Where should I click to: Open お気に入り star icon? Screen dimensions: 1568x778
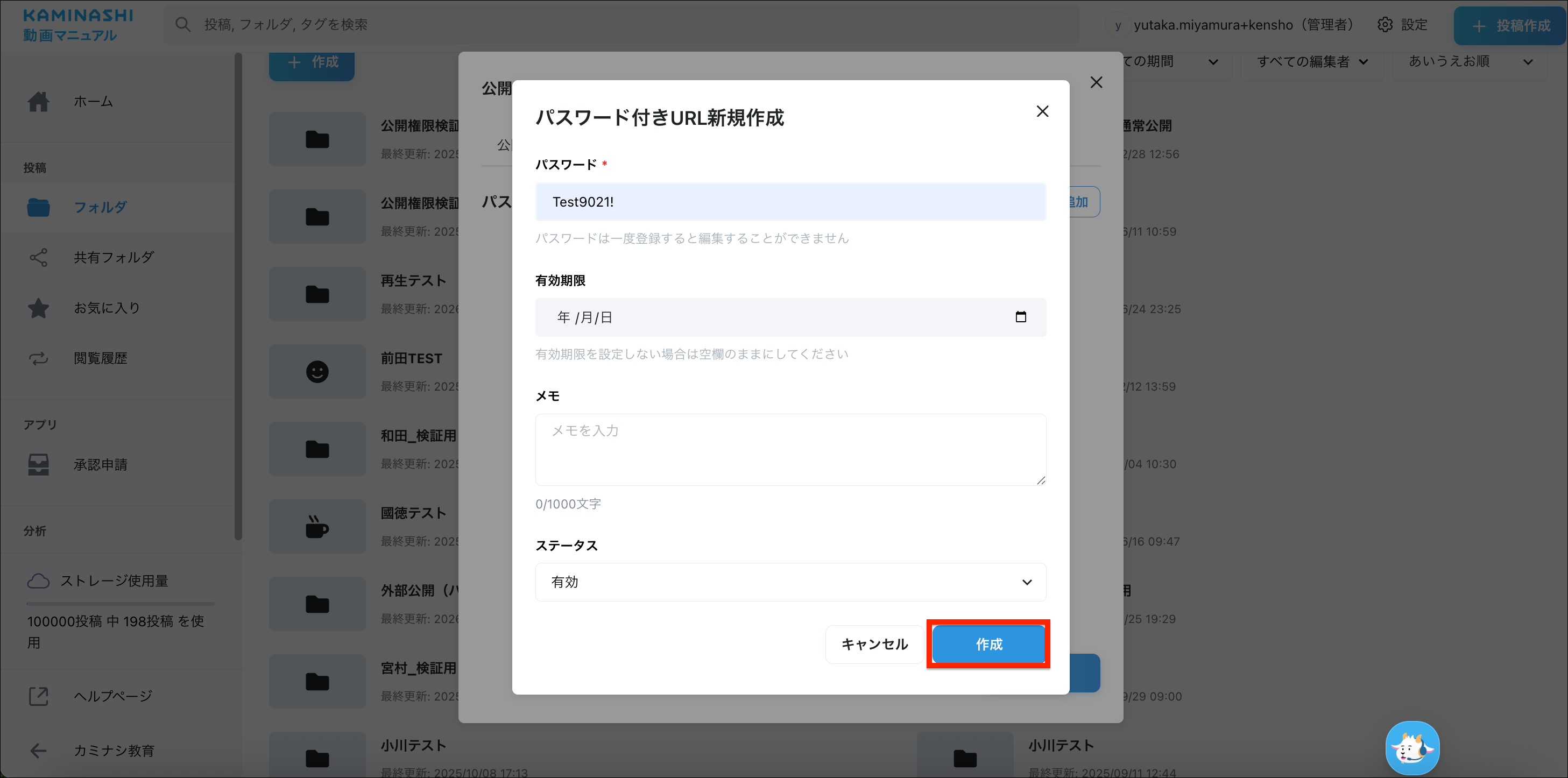pyautogui.click(x=38, y=308)
